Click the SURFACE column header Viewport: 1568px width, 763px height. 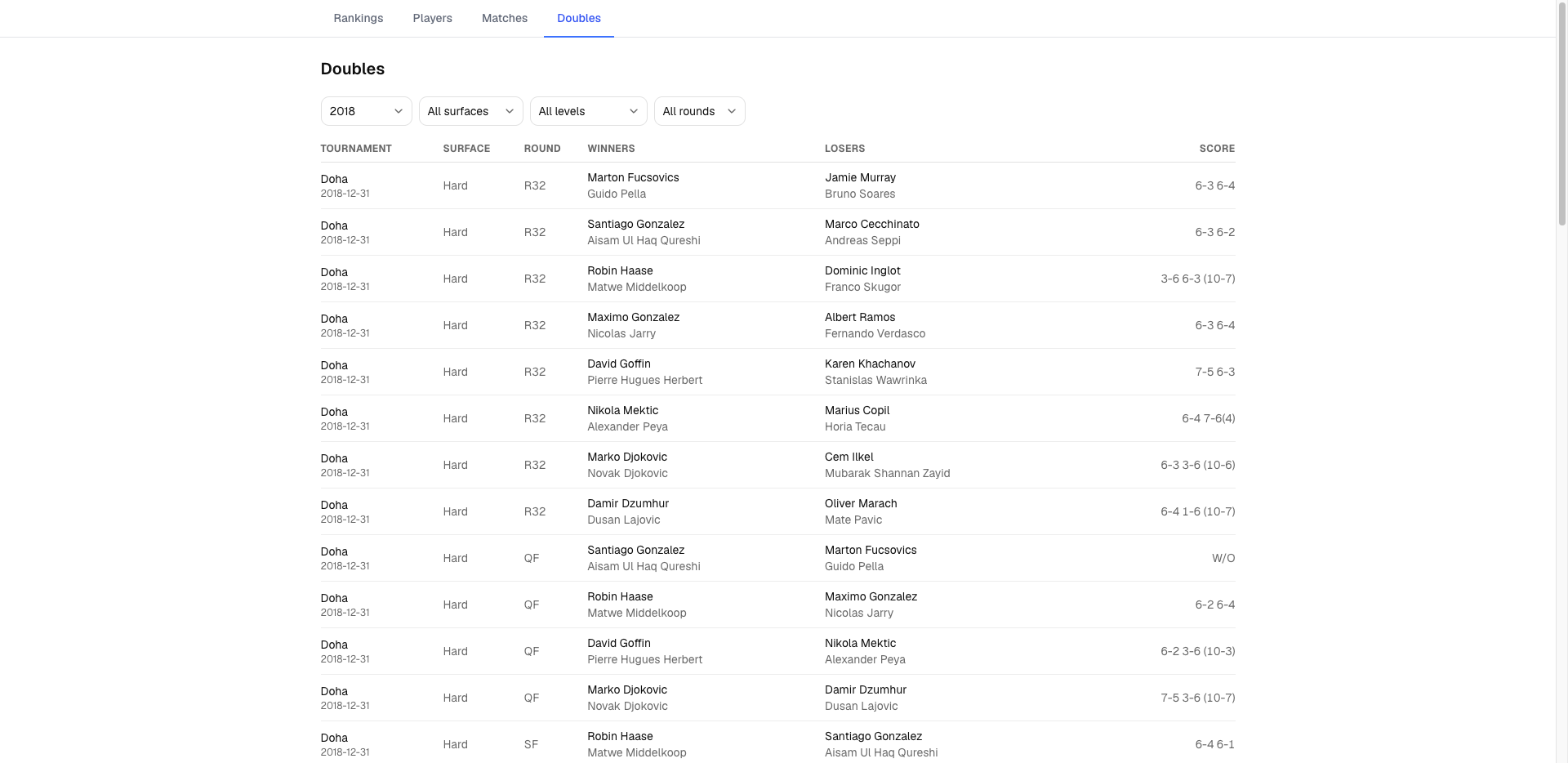coord(466,149)
